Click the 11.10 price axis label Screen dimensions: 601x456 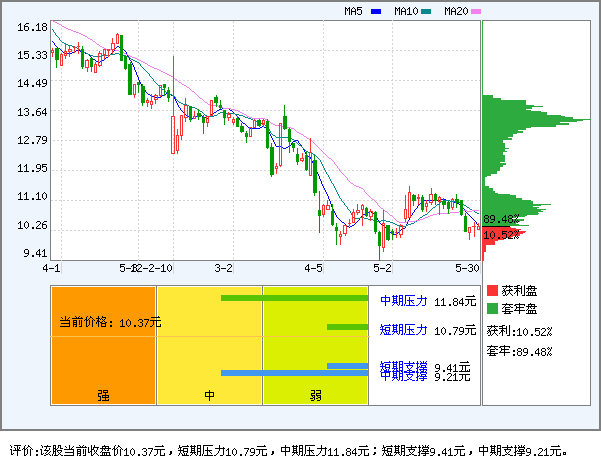(32, 197)
